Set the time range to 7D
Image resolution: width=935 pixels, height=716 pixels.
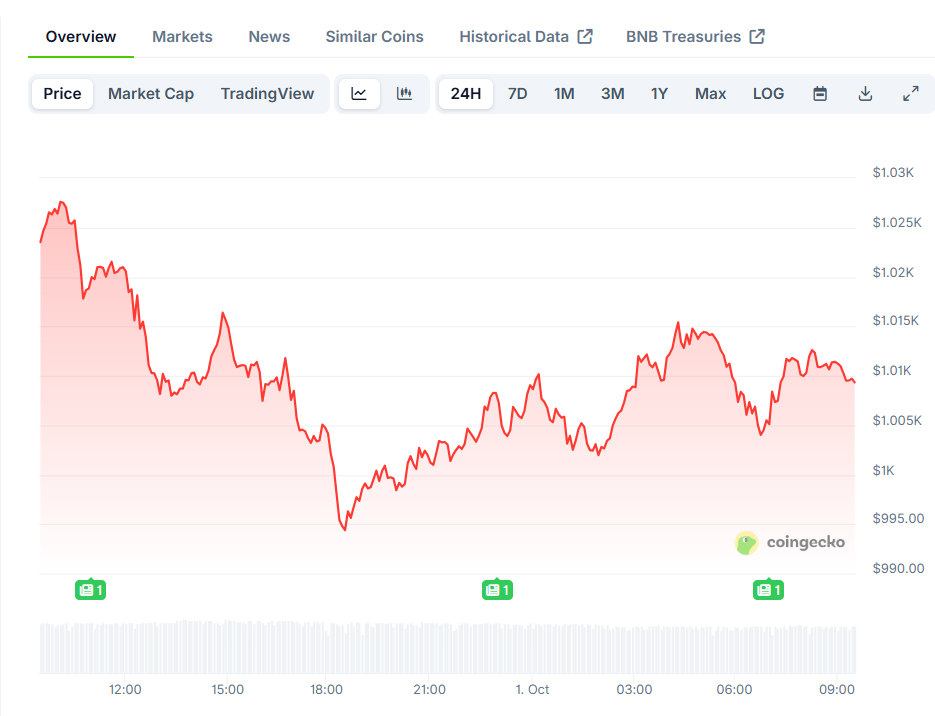(517, 94)
